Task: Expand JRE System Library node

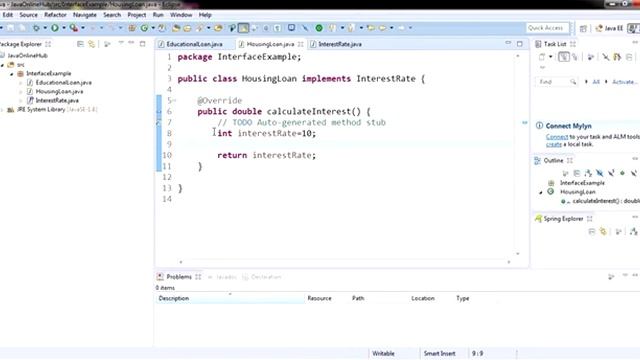Action: click(2, 110)
